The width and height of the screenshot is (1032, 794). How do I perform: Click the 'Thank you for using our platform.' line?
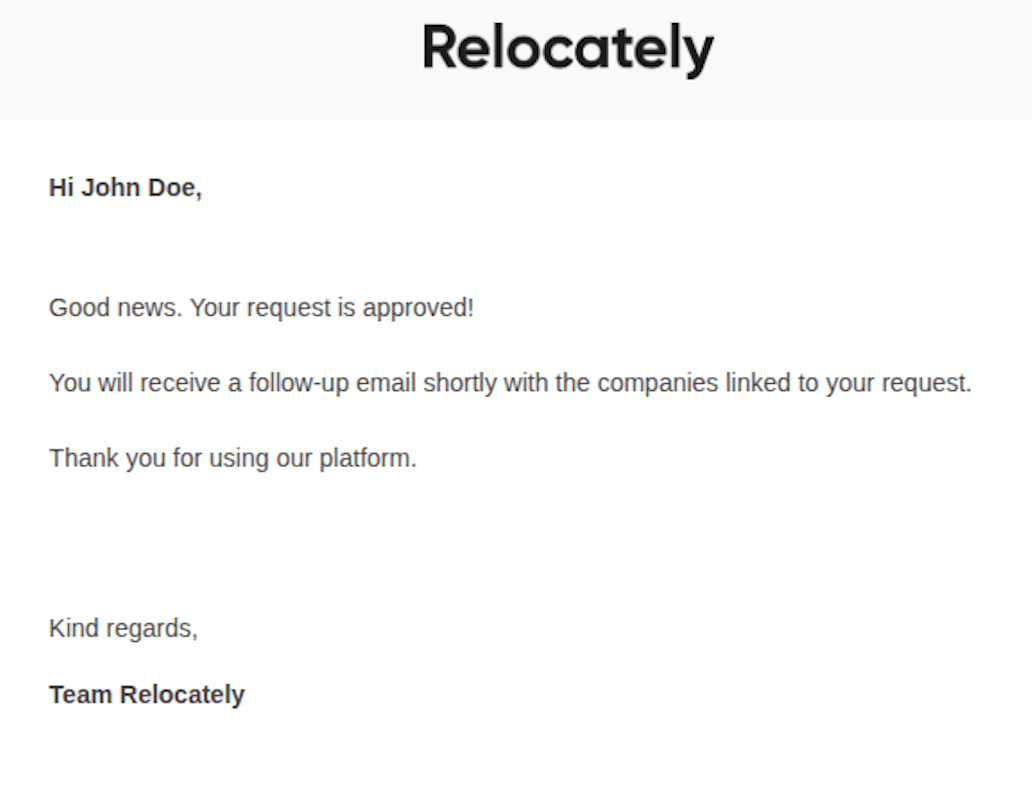pyautogui.click(x=233, y=458)
